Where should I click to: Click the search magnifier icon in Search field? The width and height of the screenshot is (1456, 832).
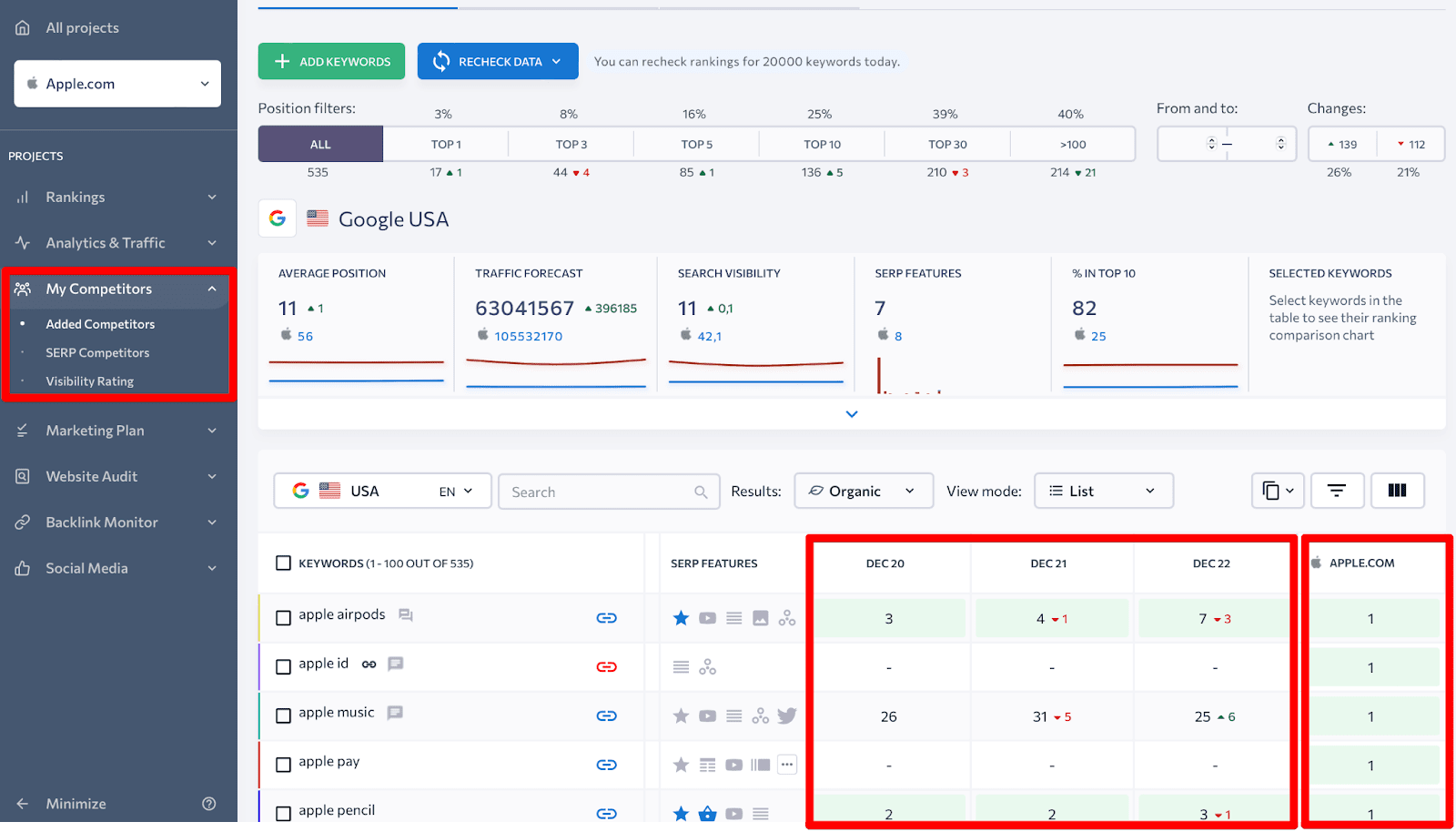(x=701, y=492)
